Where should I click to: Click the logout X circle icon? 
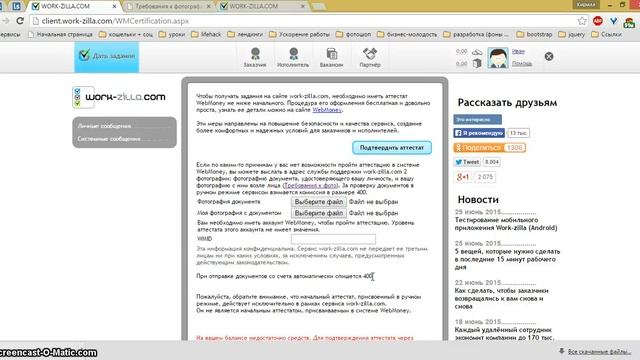coord(549,56)
